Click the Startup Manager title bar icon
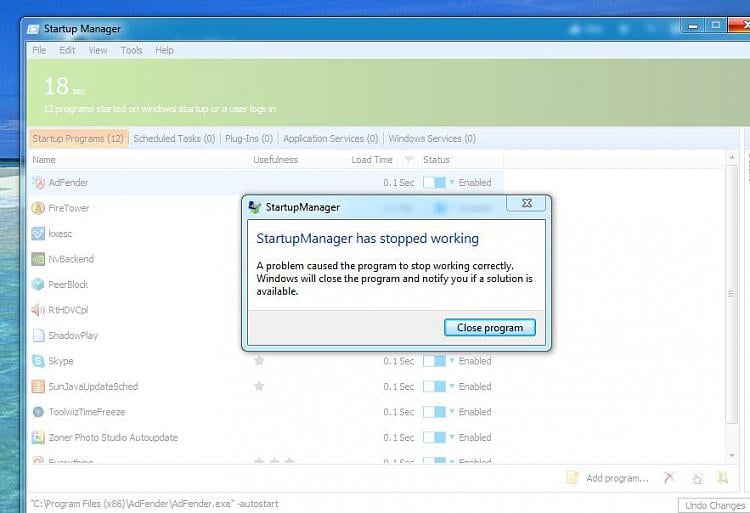Viewport: 750px width, 513px height. coord(33,29)
